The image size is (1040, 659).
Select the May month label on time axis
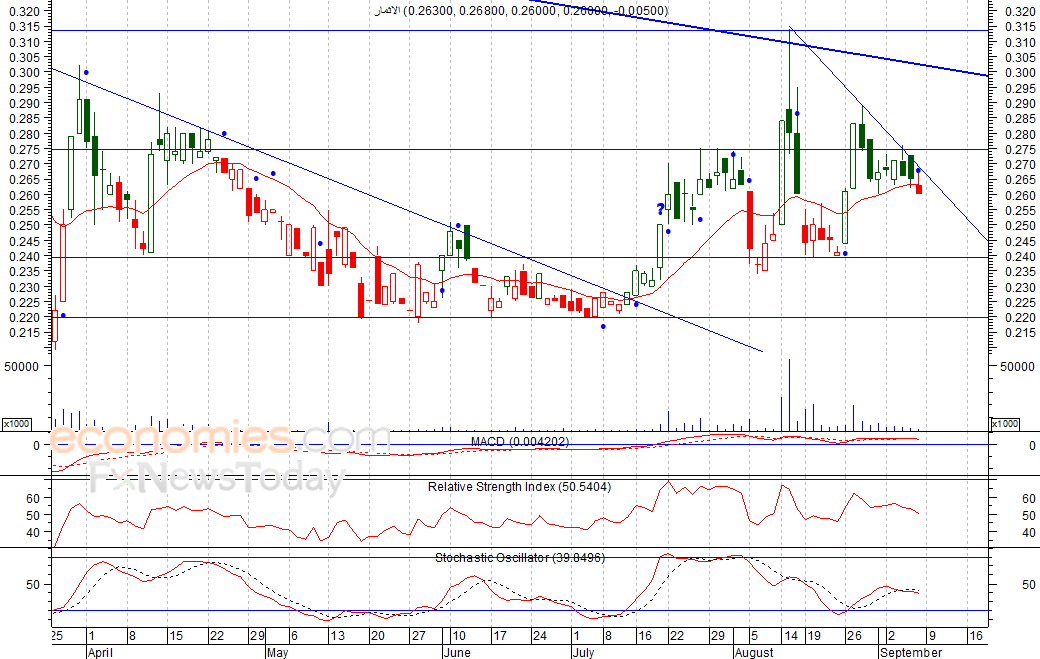(277, 652)
